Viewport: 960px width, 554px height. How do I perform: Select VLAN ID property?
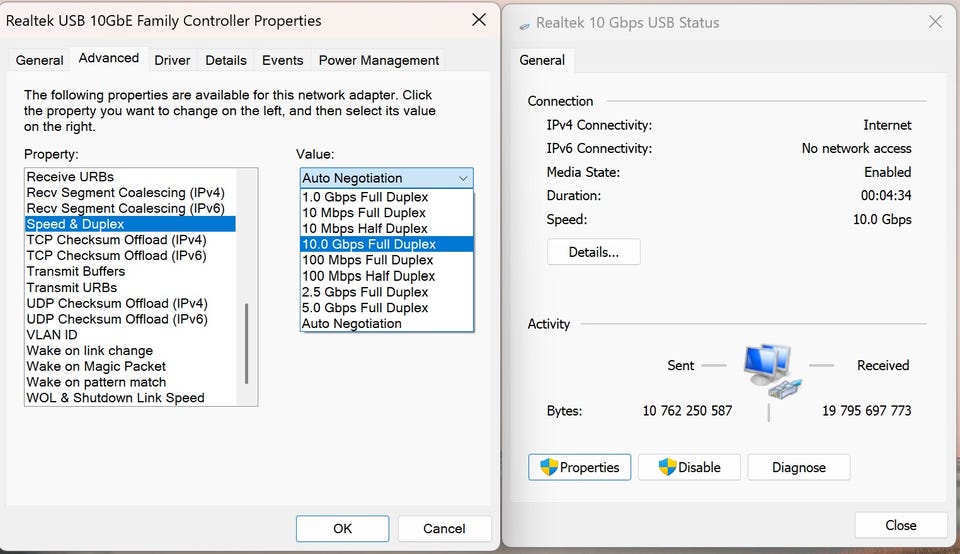tap(130, 335)
